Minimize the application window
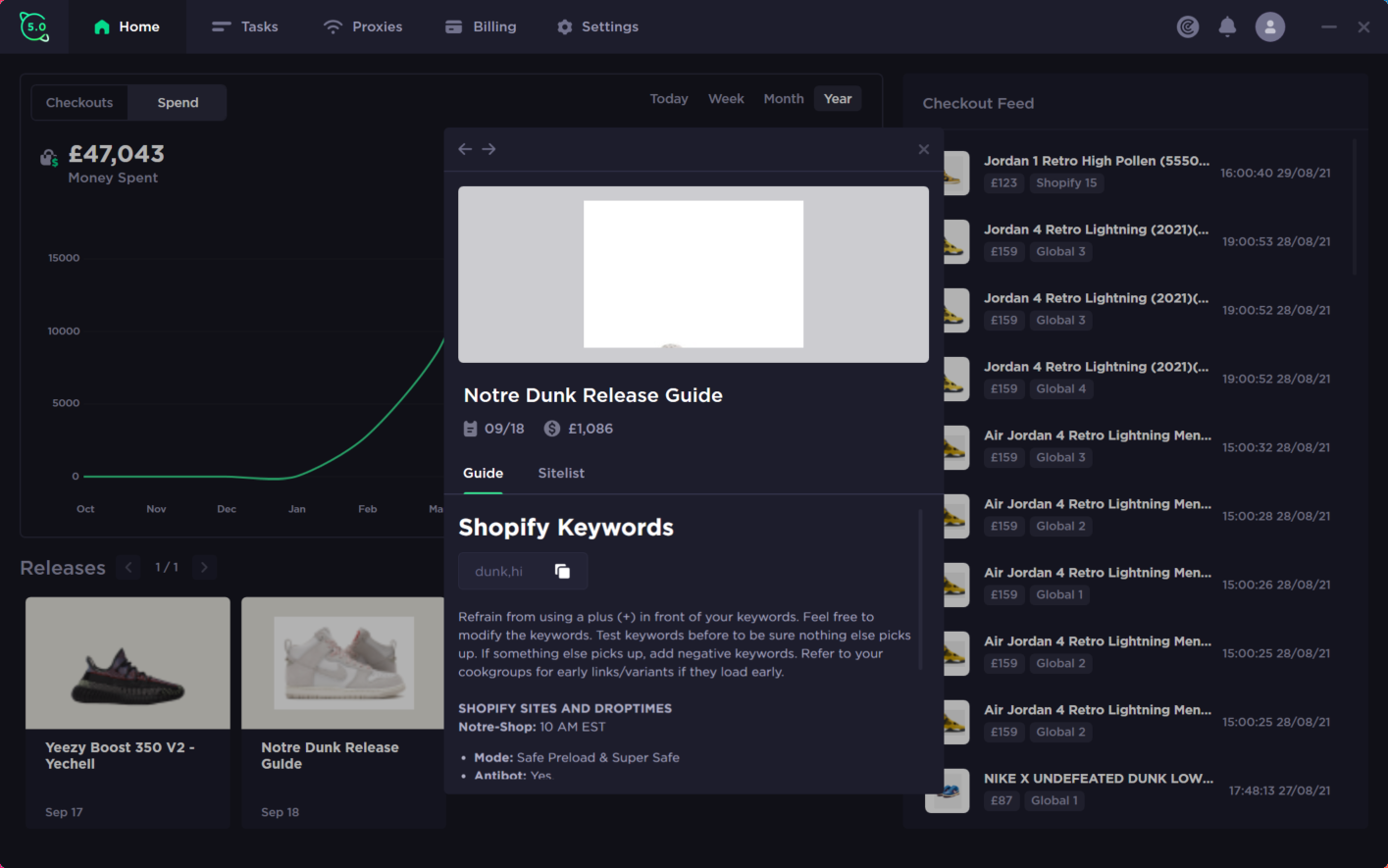The image size is (1388, 868). pyautogui.click(x=1329, y=27)
